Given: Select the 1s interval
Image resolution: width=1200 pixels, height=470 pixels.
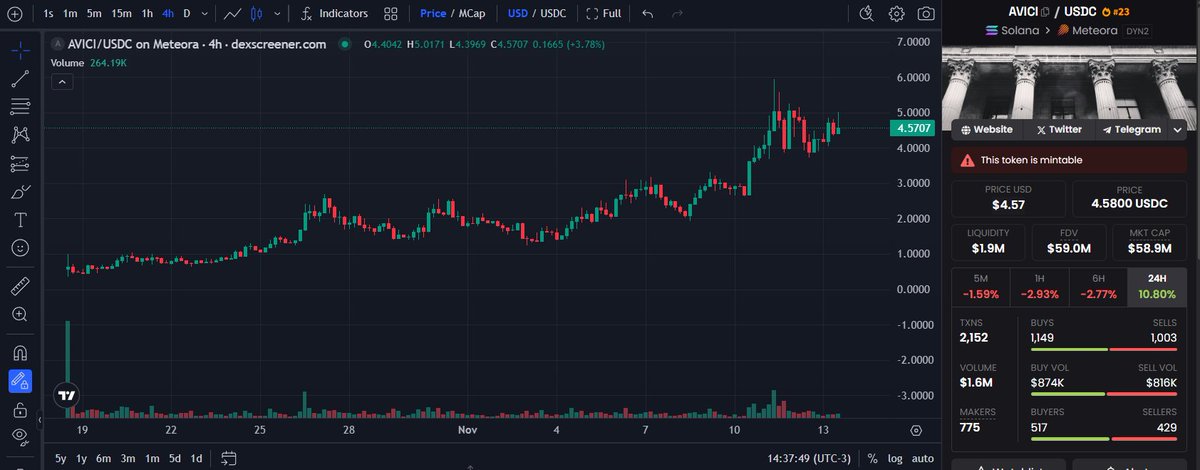Looking at the screenshot, I should click(48, 14).
